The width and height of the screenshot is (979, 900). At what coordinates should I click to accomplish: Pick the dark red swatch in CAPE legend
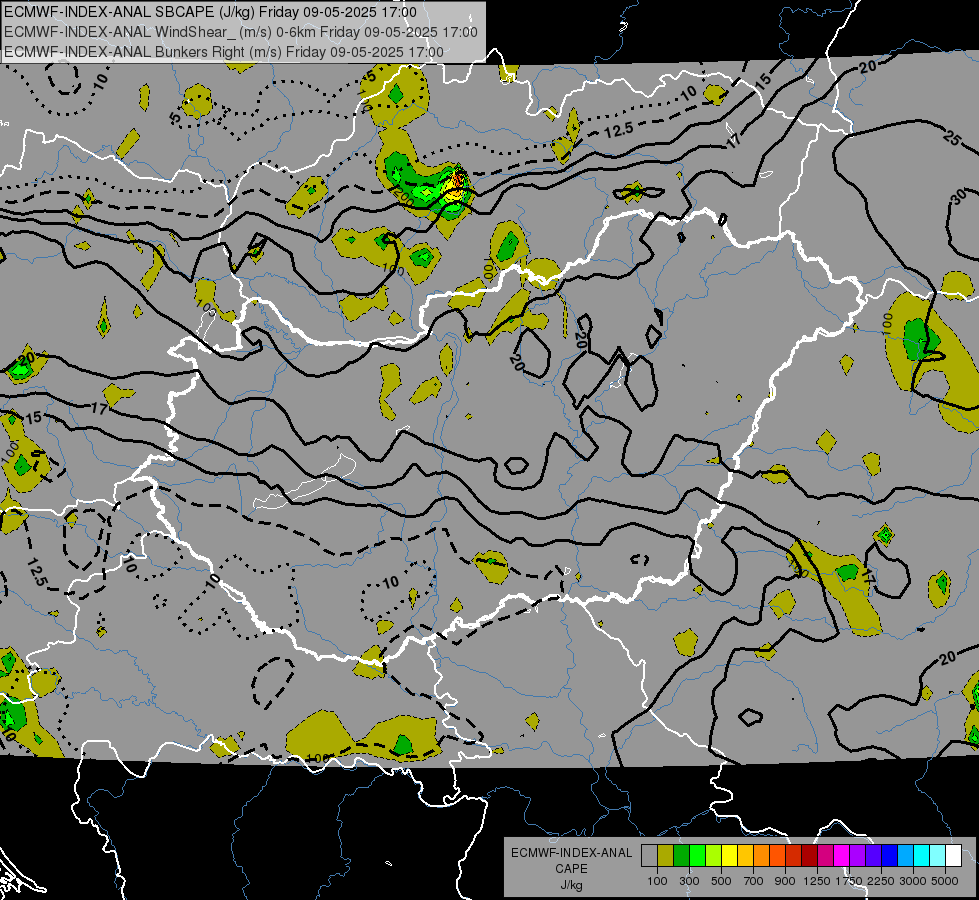pyautogui.click(x=809, y=856)
